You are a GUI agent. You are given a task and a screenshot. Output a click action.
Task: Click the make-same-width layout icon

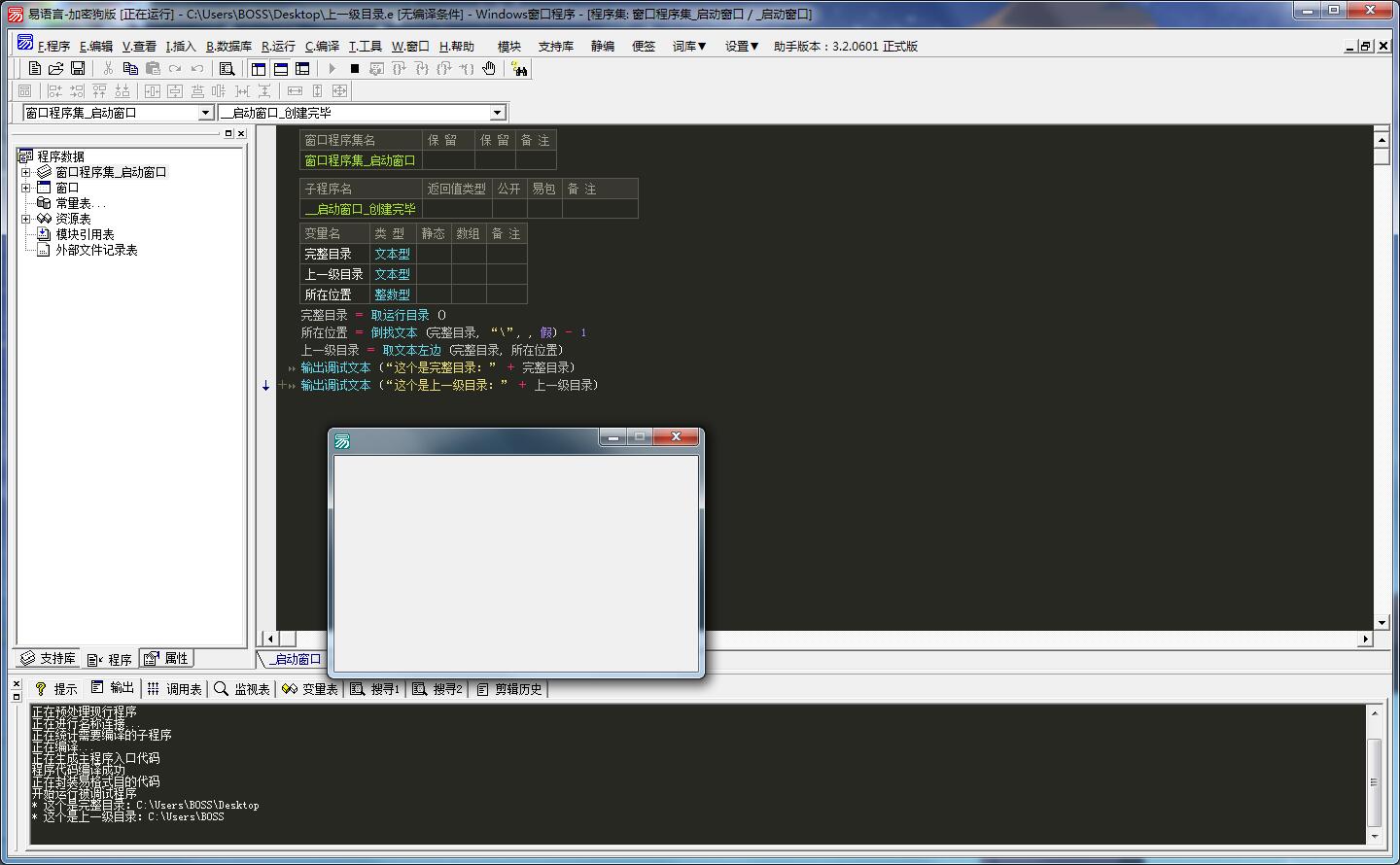295,90
